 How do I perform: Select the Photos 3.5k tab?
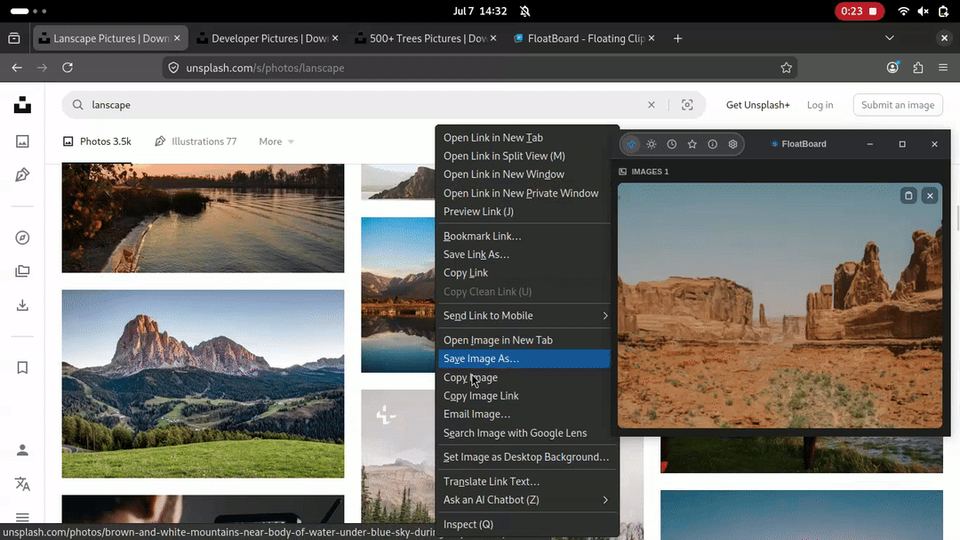(x=97, y=141)
